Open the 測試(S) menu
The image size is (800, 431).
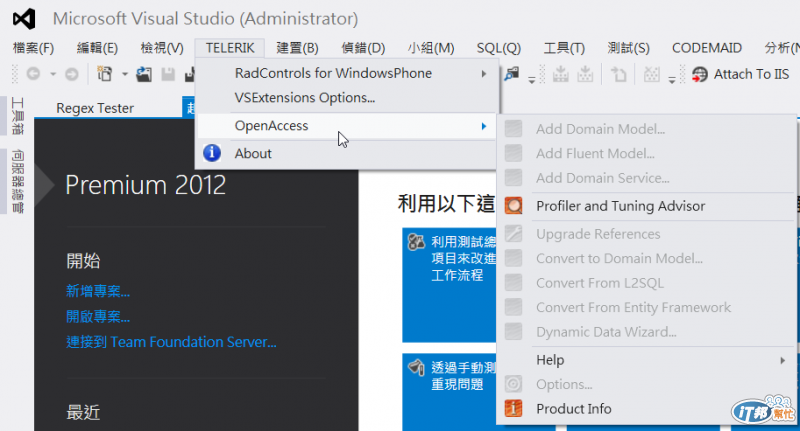629,48
